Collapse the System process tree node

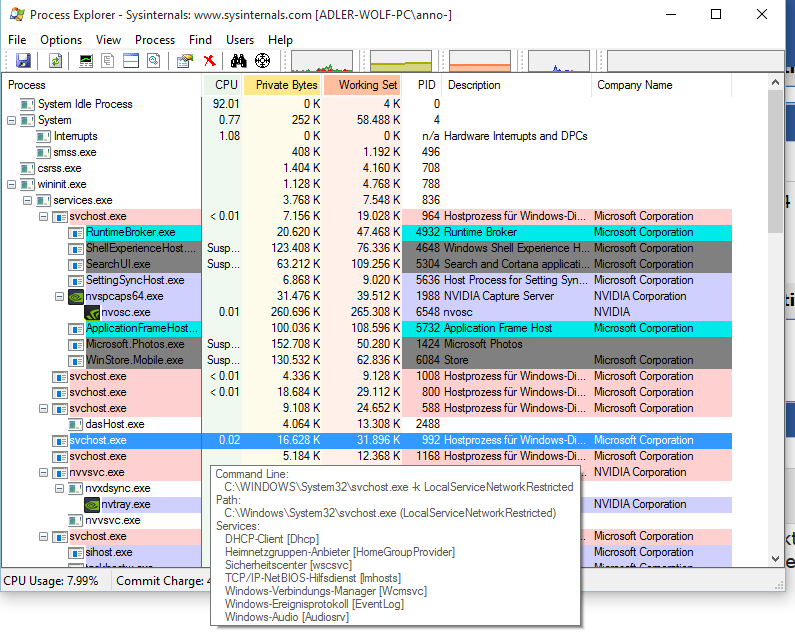(x=12, y=120)
